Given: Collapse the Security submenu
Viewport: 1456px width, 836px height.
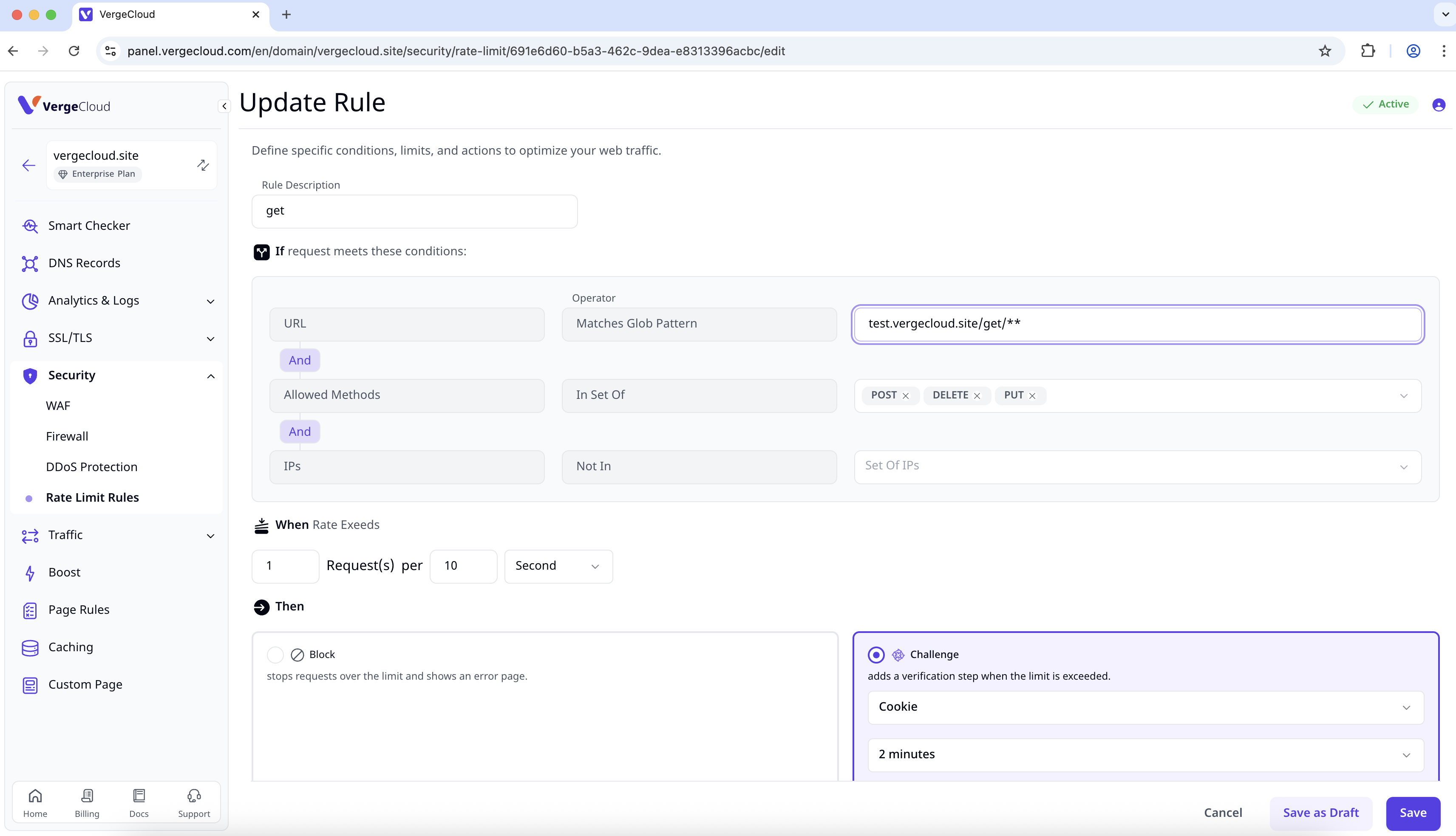Looking at the screenshot, I should coord(210,376).
